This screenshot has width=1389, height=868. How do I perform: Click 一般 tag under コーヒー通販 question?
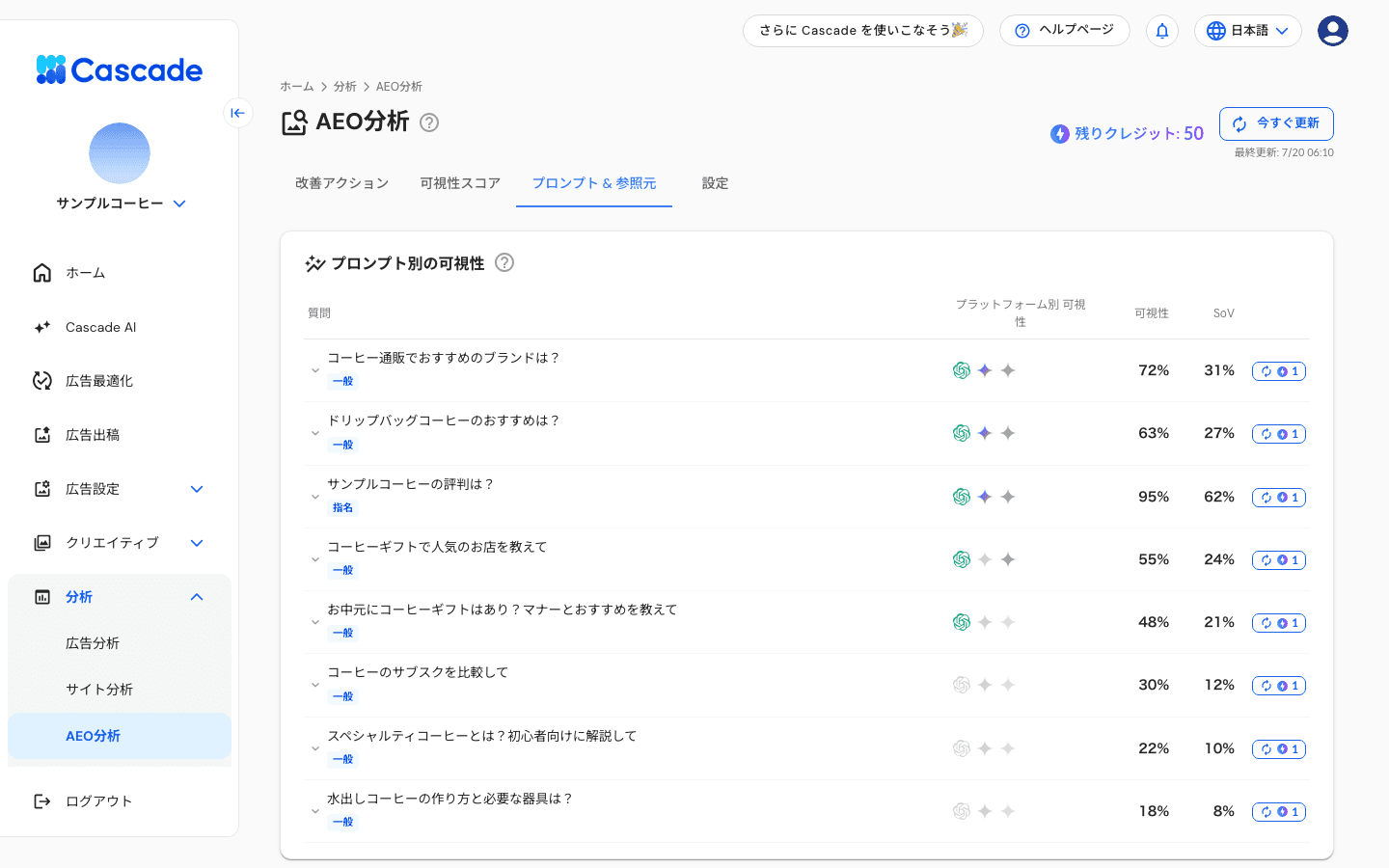tap(342, 381)
